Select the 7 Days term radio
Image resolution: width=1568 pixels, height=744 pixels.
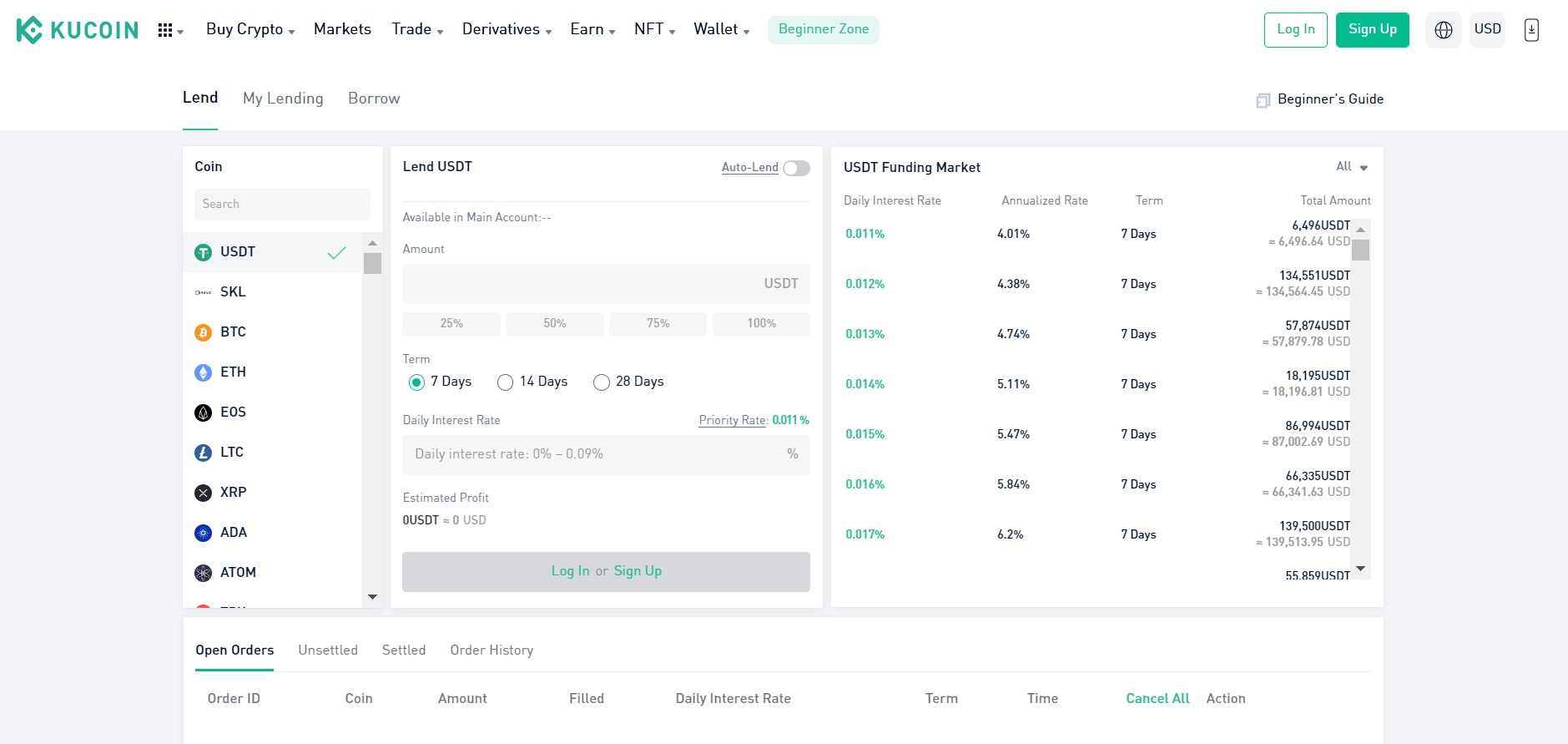click(x=416, y=382)
